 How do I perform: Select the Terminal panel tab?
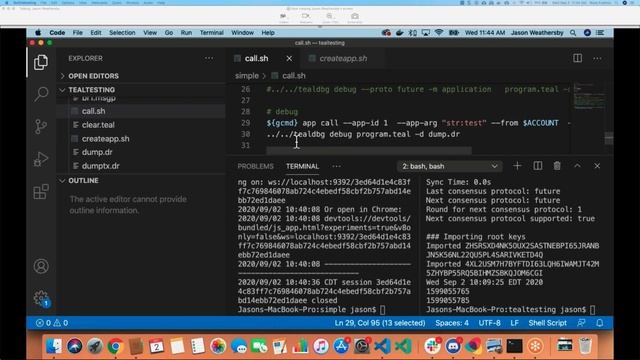coord(302,166)
